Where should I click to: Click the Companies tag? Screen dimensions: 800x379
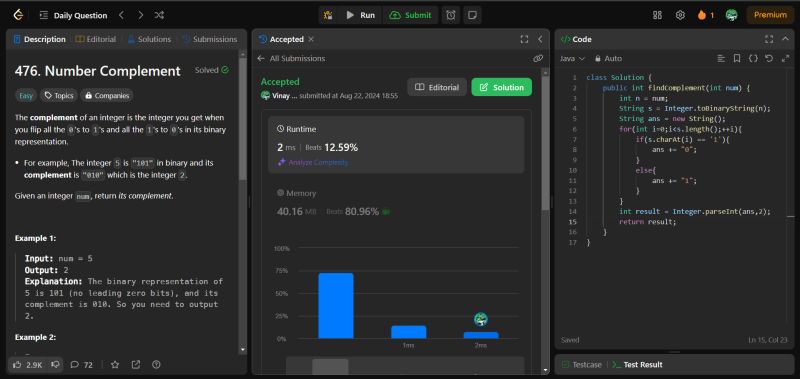(107, 95)
